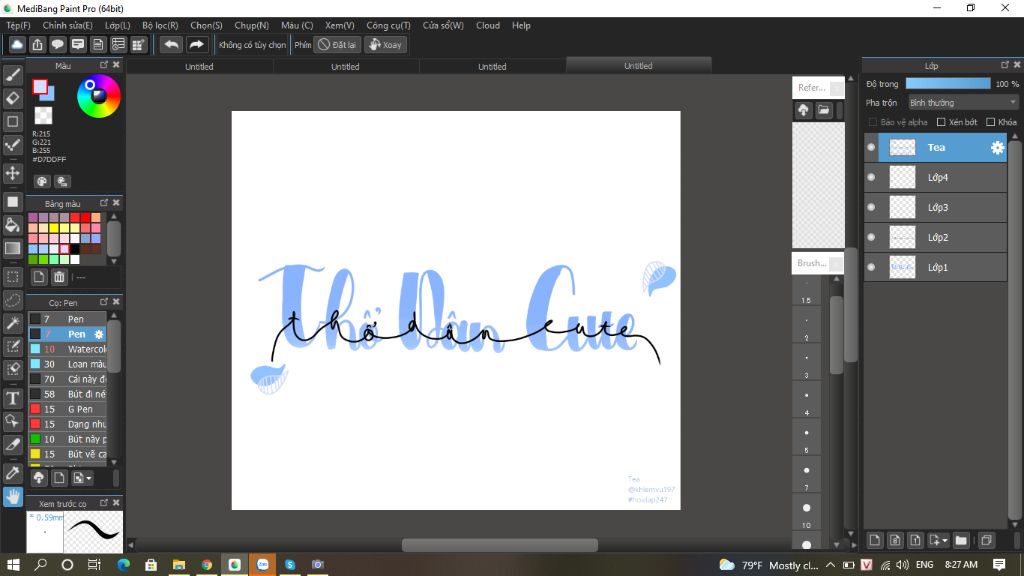Hide the Lớp2 layer
Screen dimensions: 1024x576
pos(871,237)
